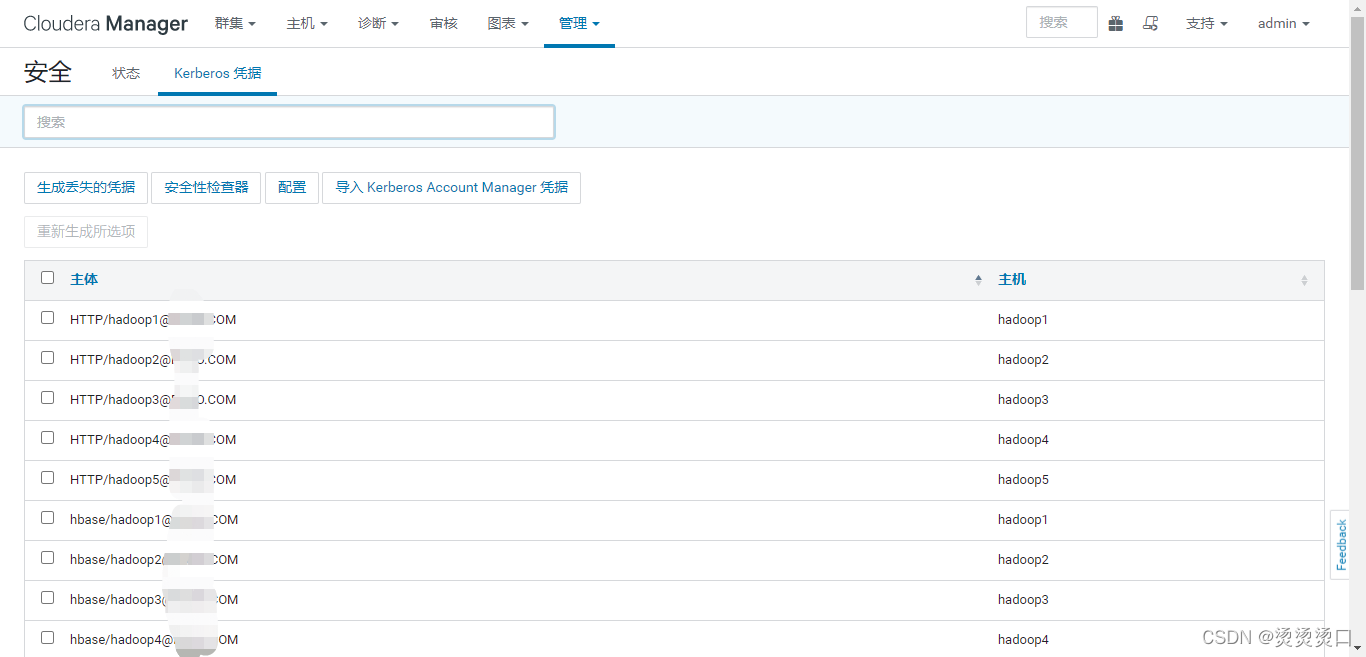The height and width of the screenshot is (657, 1366).
Task: Open the 诊断 dropdown menu
Action: 378,23
